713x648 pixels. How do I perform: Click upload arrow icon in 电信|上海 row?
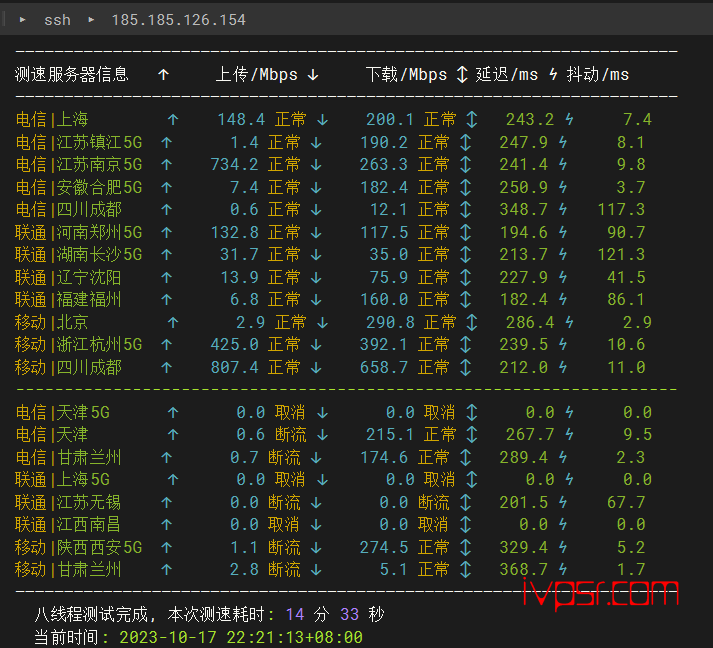coord(173,120)
